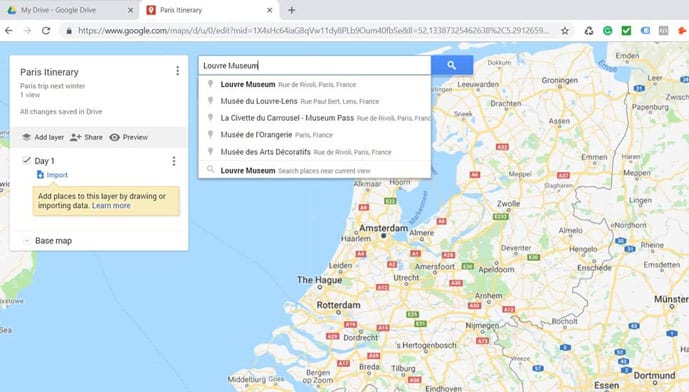Click Nijmegen on the map

point(482,326)
